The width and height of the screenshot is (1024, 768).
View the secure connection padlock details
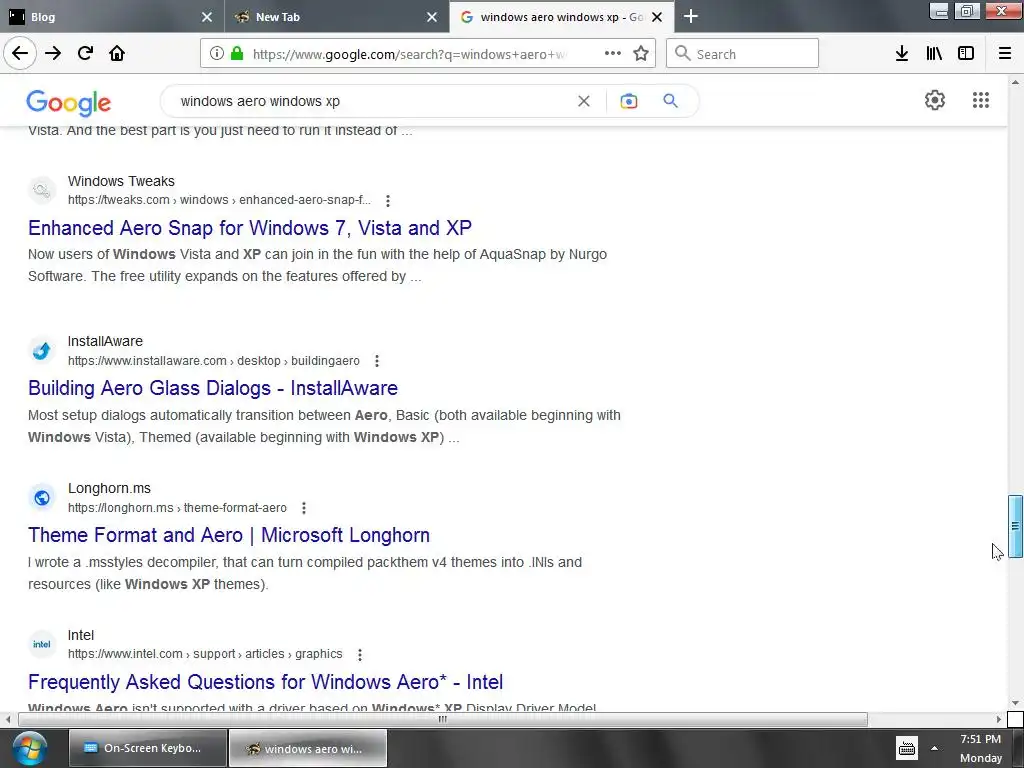click(237, 53)
